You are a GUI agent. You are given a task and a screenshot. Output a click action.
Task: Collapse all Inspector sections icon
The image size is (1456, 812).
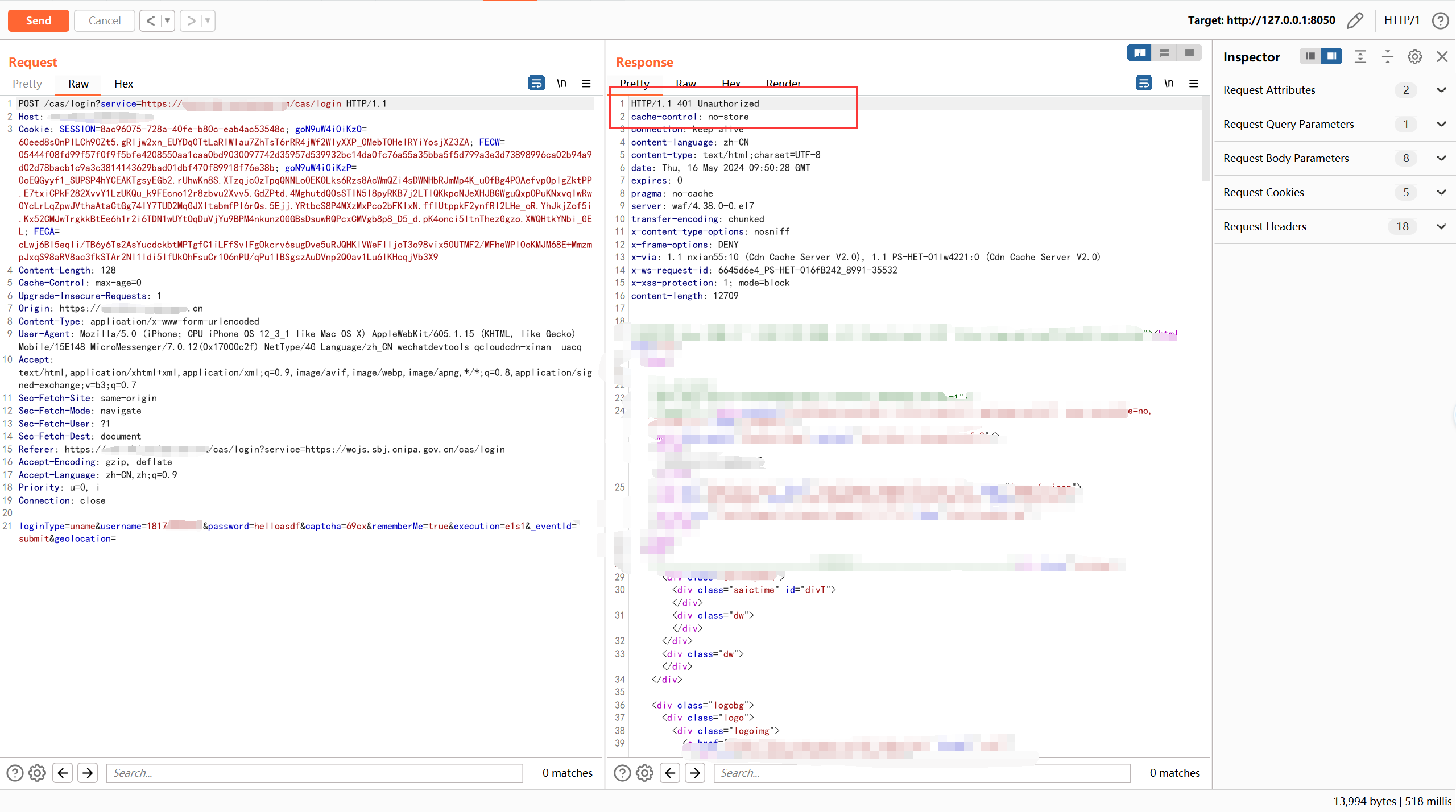1388,56
